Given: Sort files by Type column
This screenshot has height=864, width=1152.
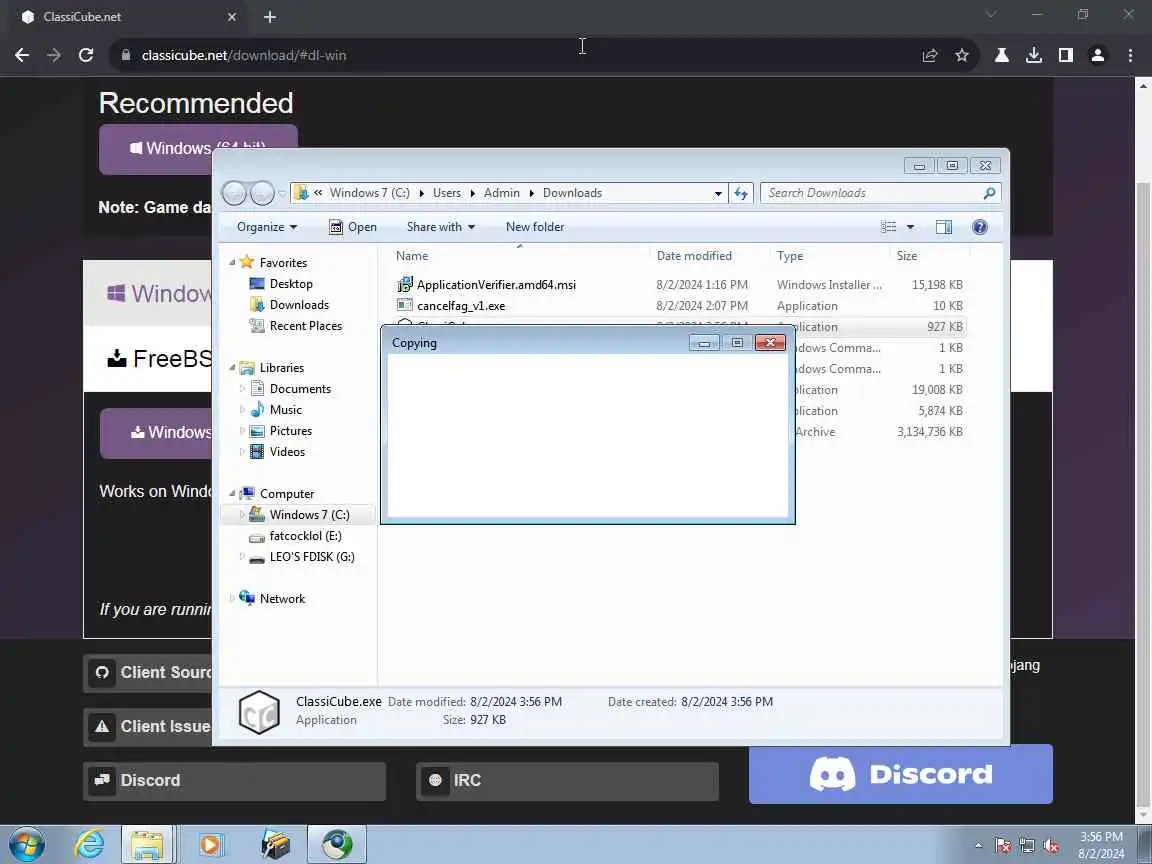Looking at the screenshot, I should coord(790,256).
